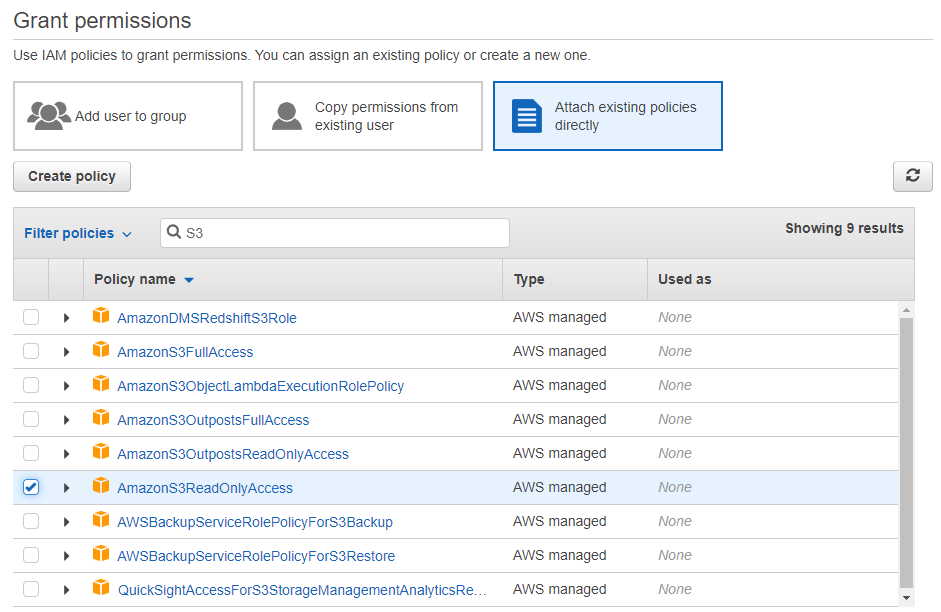Screen dimensions: 941x612
Task: Check the AmazonS3FullAccess policy checkbox
Action: tap(31, 351)
